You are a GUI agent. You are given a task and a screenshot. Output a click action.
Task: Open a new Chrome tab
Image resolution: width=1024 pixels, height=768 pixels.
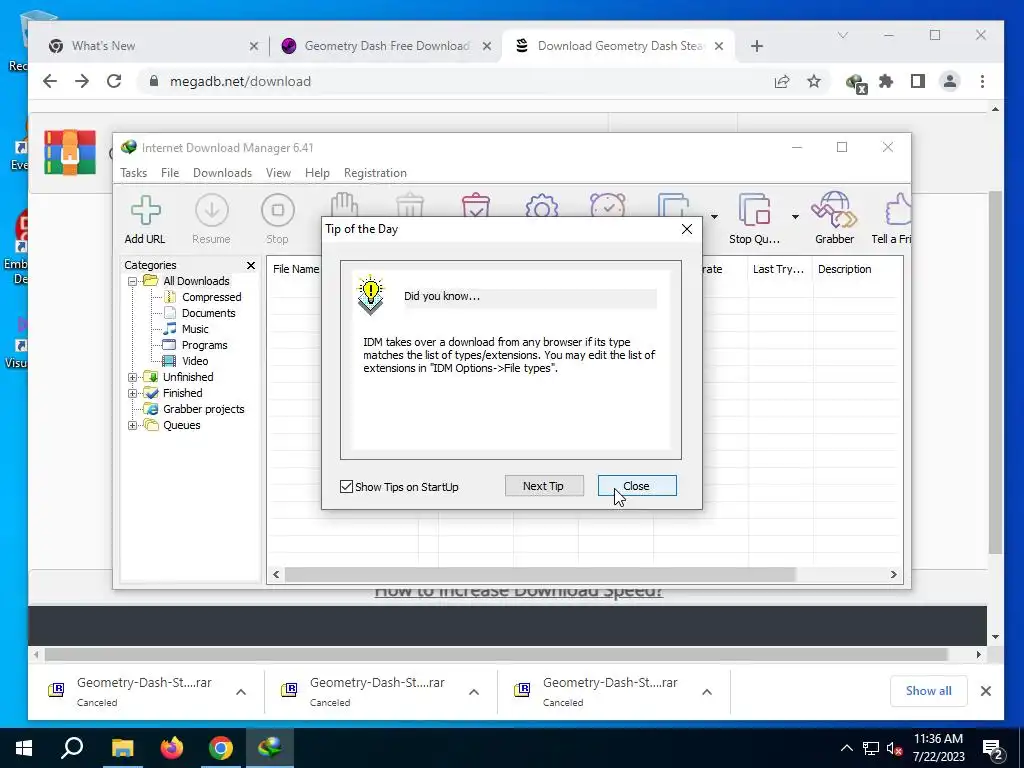coord(757,46)
